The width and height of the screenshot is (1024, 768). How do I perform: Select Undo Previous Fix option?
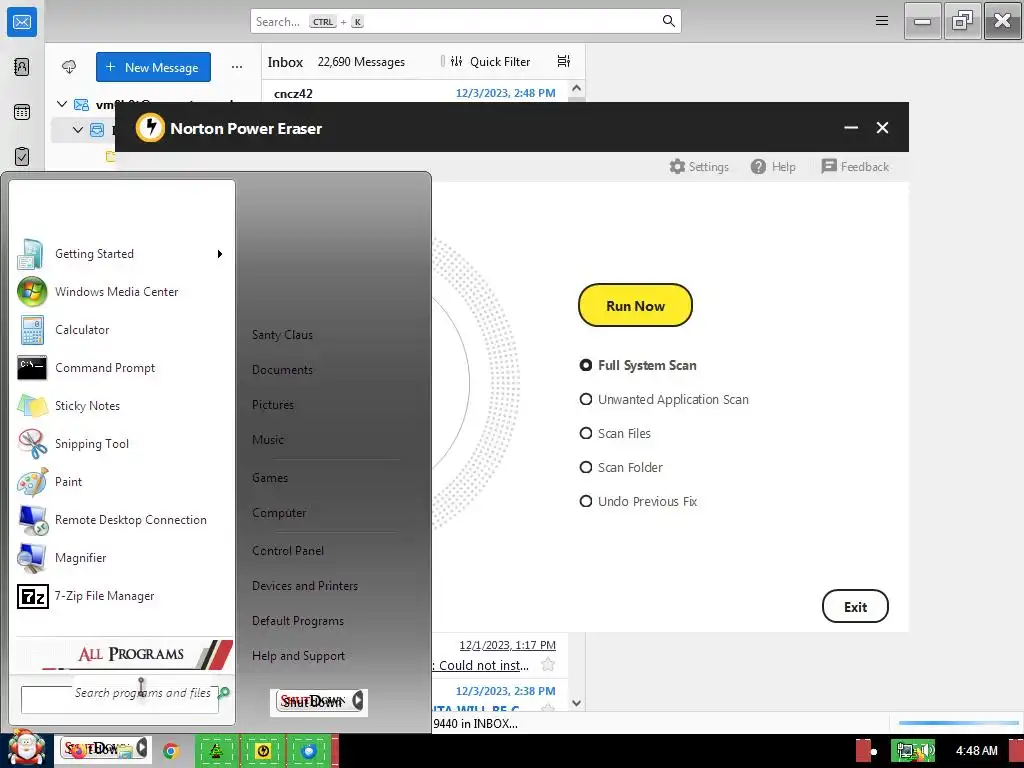coord(639,501)
